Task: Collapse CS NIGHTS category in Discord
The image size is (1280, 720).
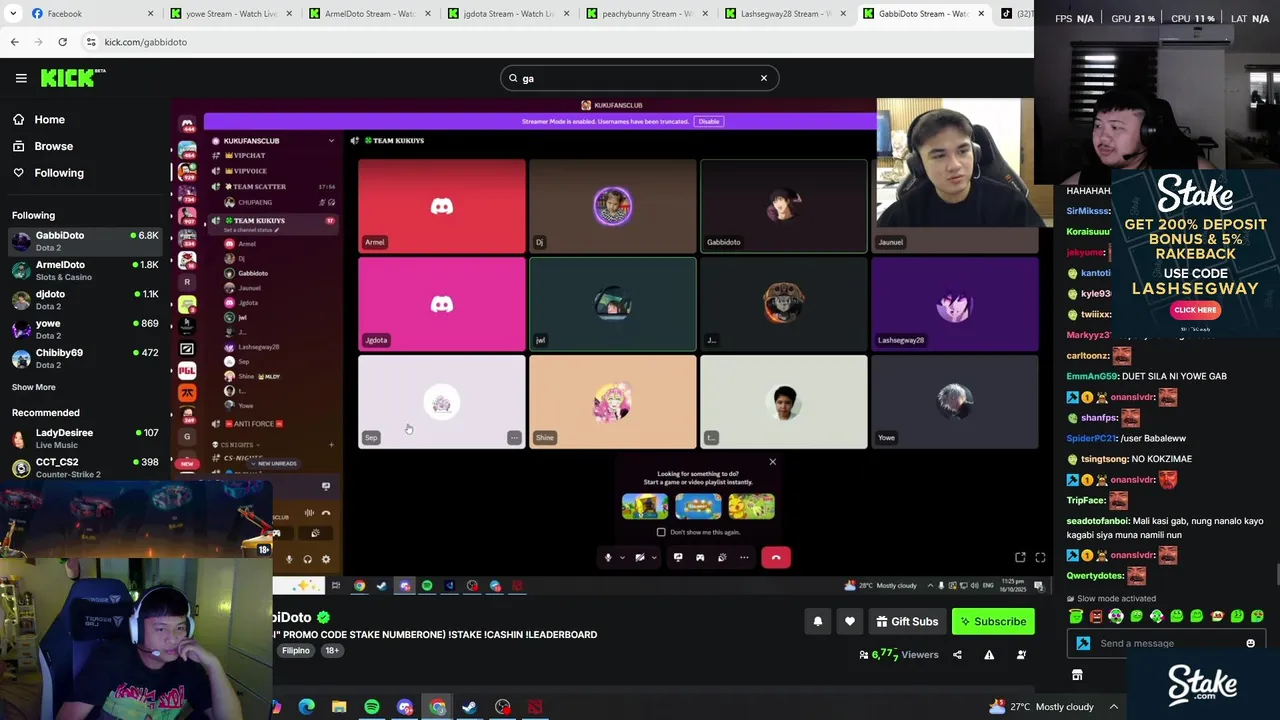Action: [237, 444]
